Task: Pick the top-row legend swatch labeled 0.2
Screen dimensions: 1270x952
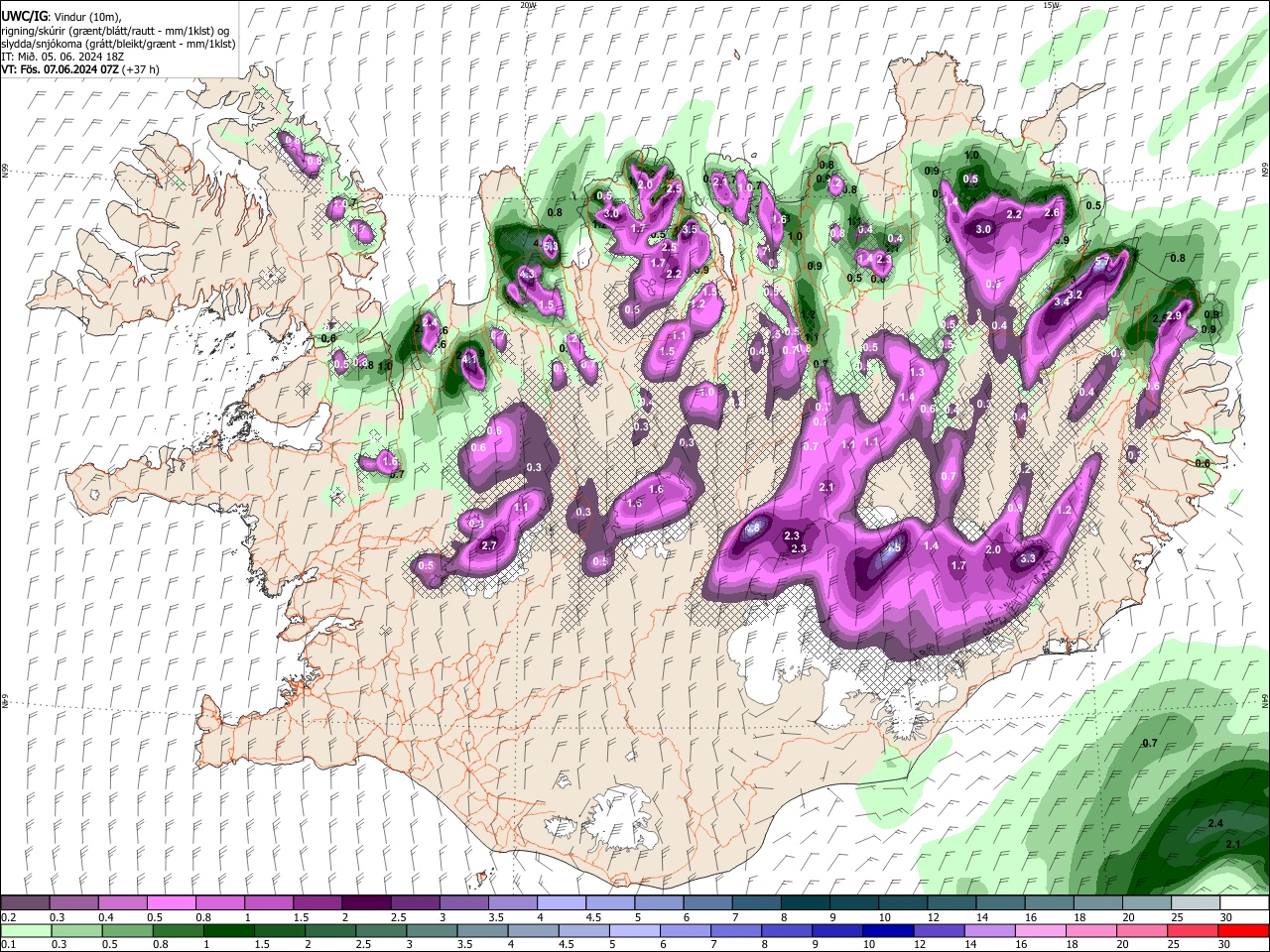Action: (25, 903)
